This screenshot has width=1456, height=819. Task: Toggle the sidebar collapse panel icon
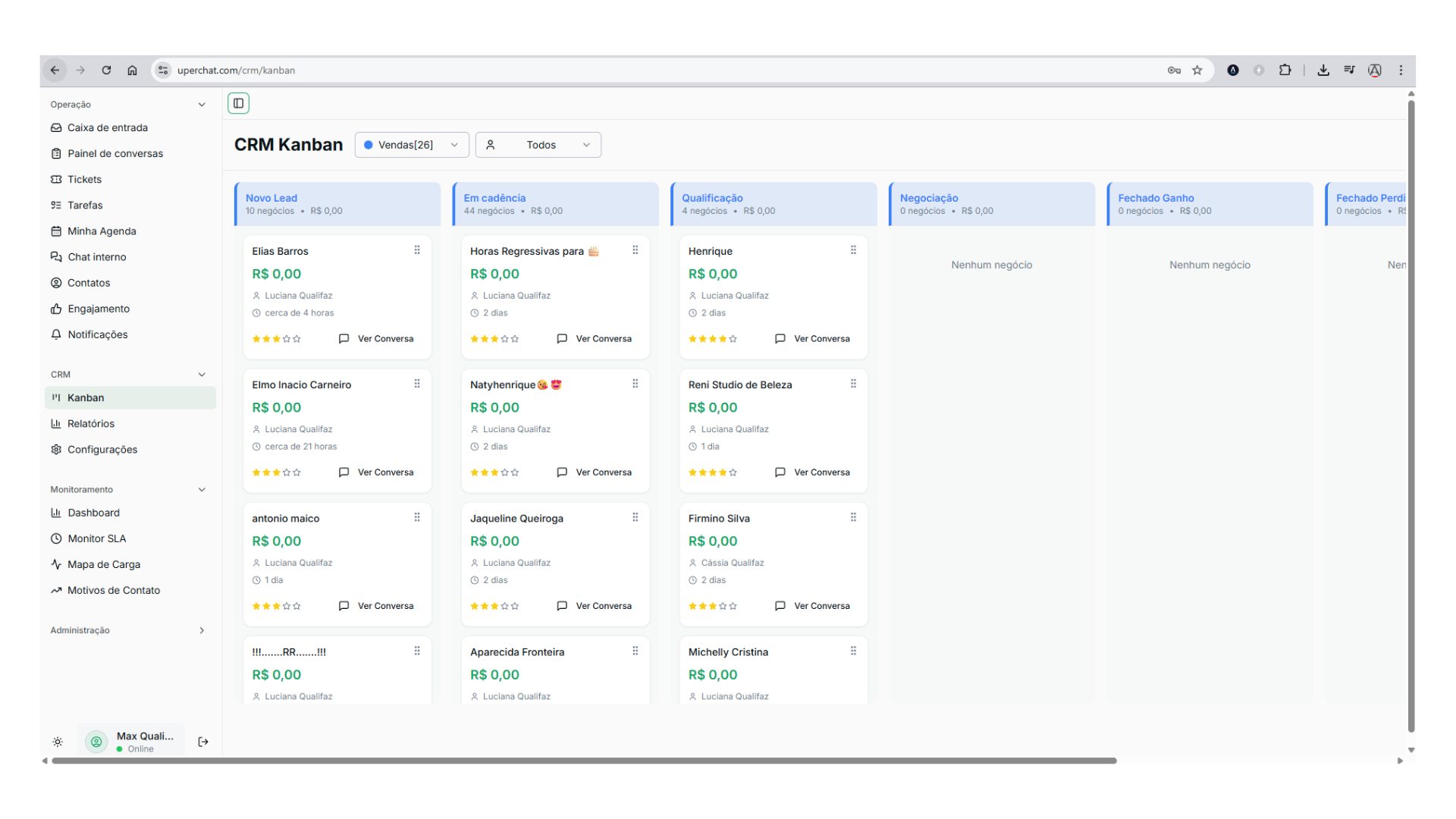click(238, 103)
